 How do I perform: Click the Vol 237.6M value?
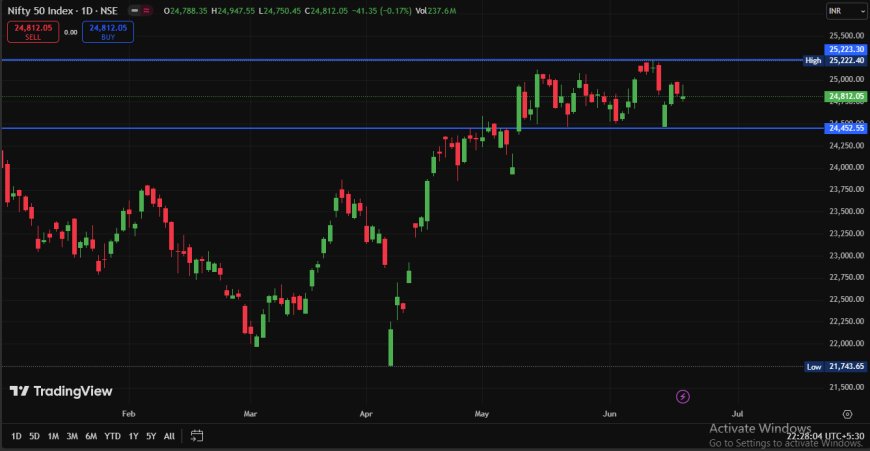click(x=436, y=11)
